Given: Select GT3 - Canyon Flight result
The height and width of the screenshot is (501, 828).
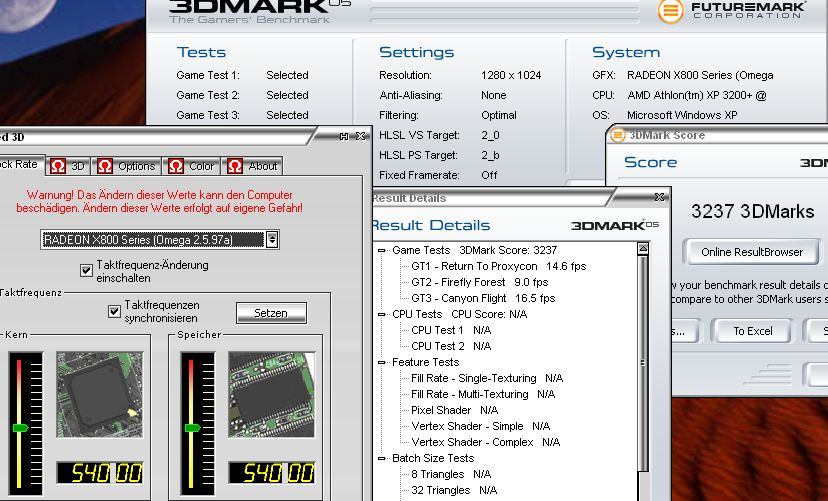Looking at the screenshot, I should 483,298.
